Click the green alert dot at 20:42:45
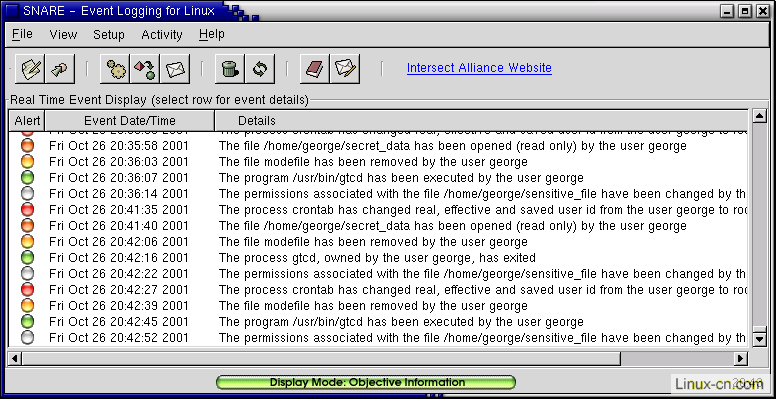This screenshot has height=399, width=776. pyautogui.click(x=28, y=322)
